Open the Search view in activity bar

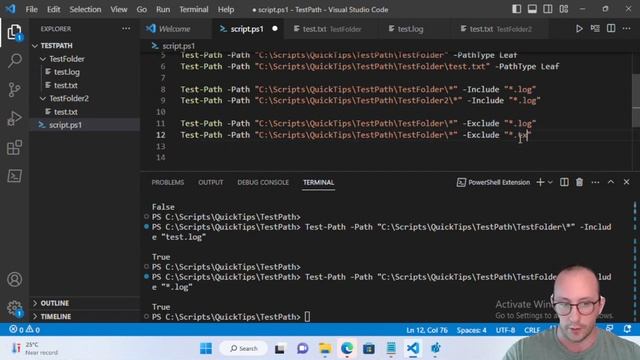pyautogui.click(x=14, y=60)
